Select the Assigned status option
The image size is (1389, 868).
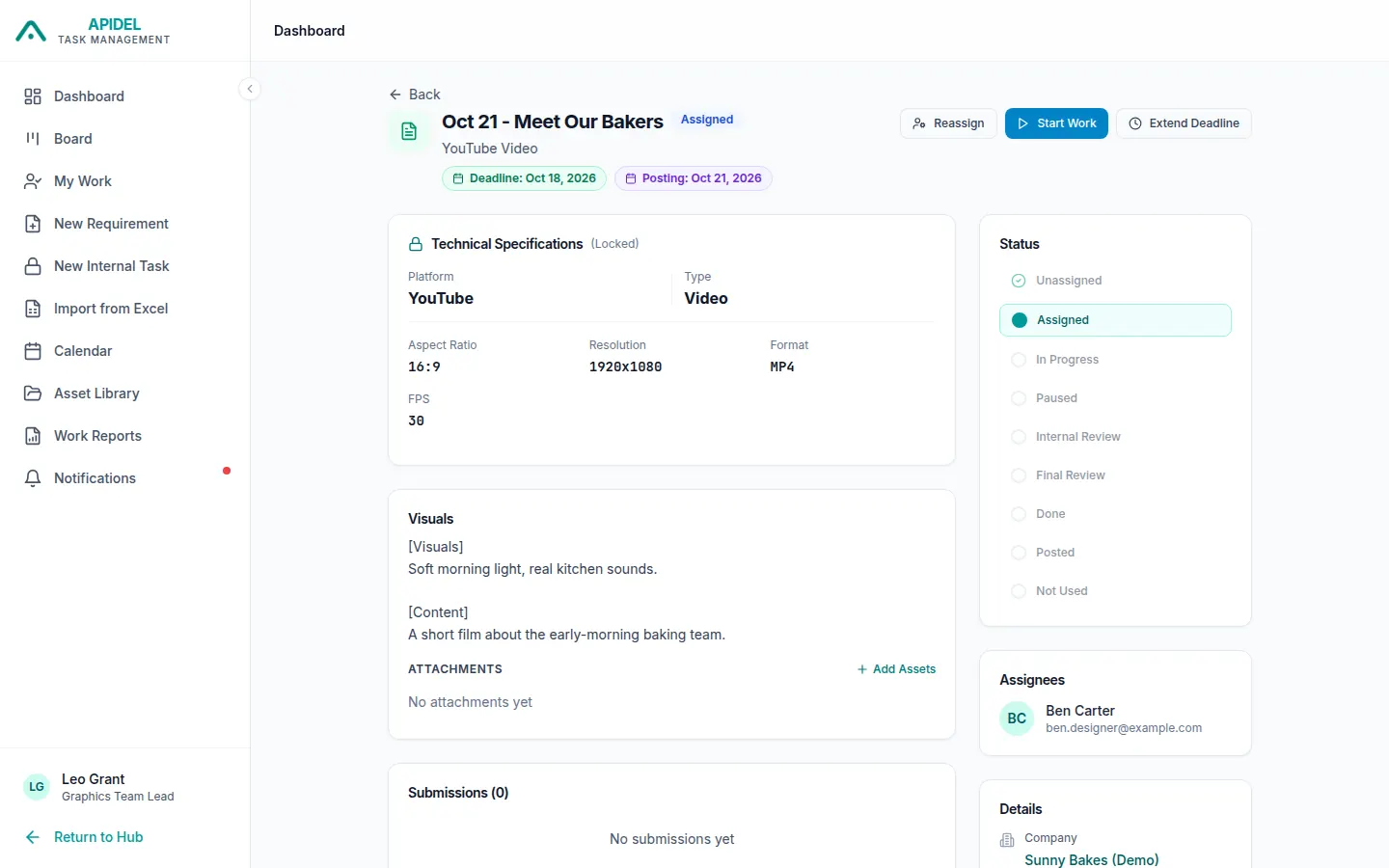point(1115,320)
